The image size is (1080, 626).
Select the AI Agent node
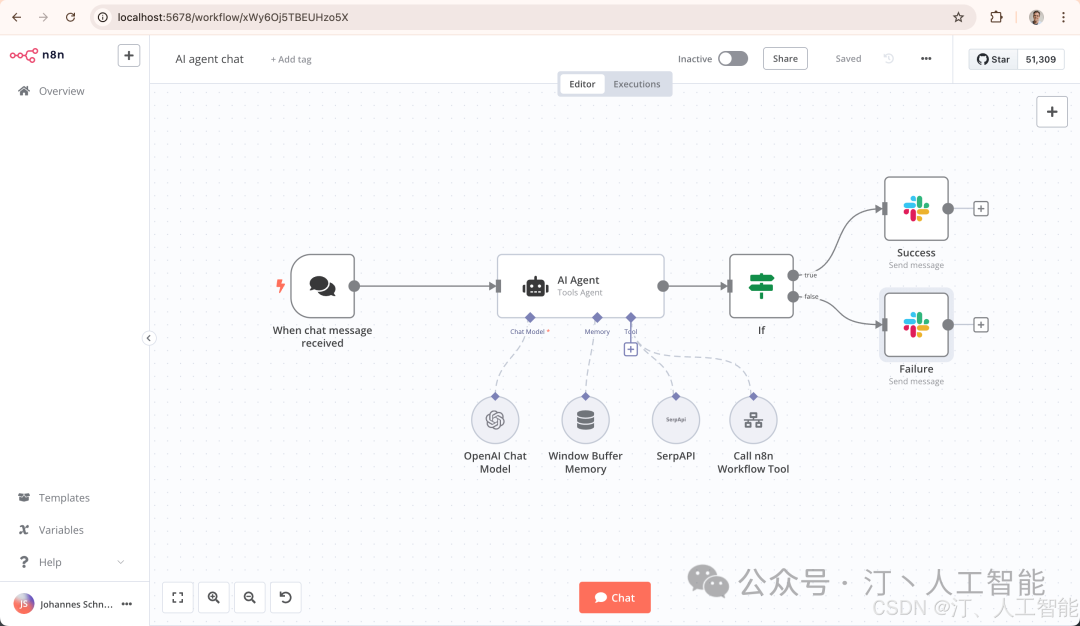tap(581, 286)
